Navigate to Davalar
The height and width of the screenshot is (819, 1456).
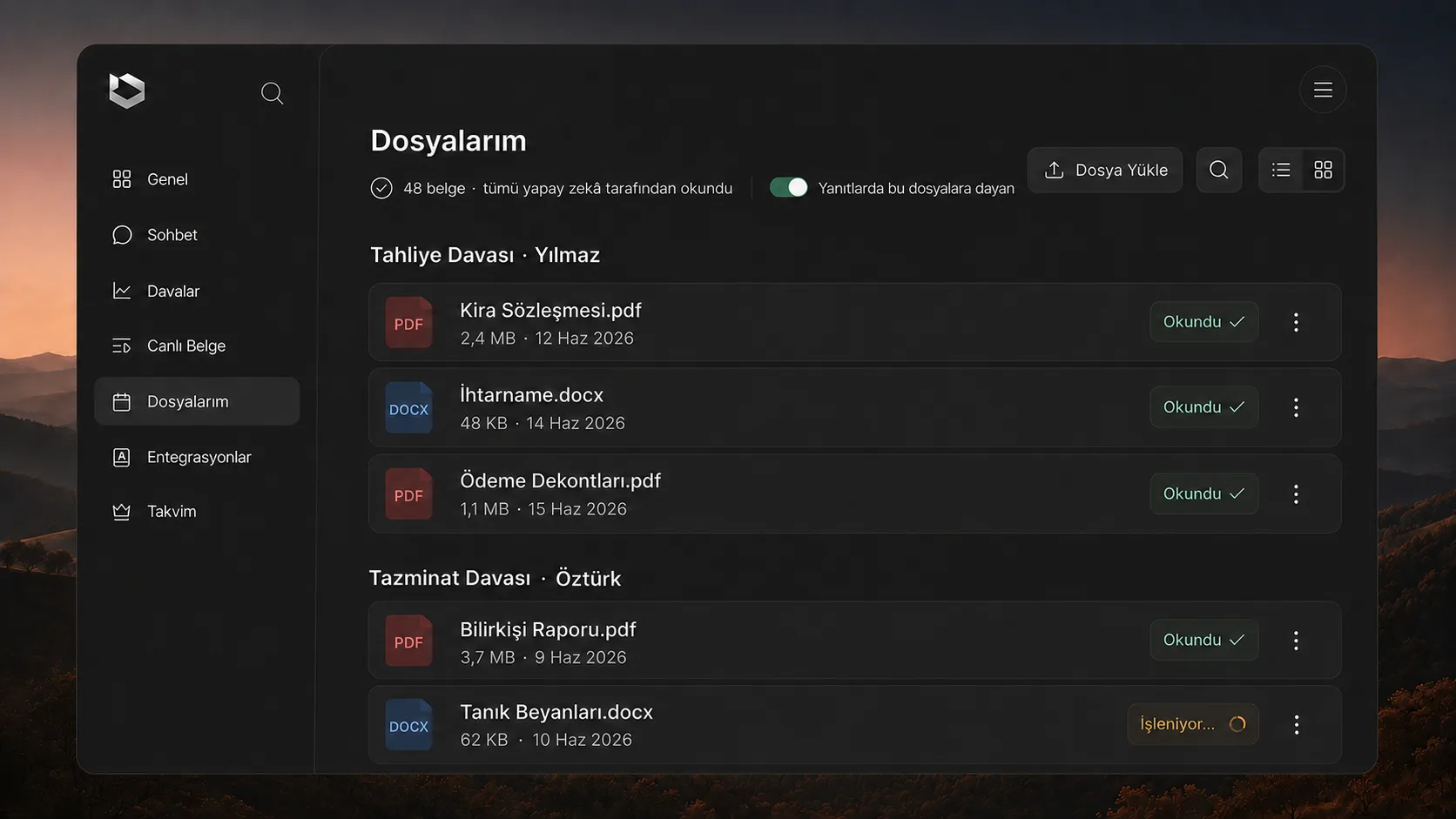[x=197, y=291]
